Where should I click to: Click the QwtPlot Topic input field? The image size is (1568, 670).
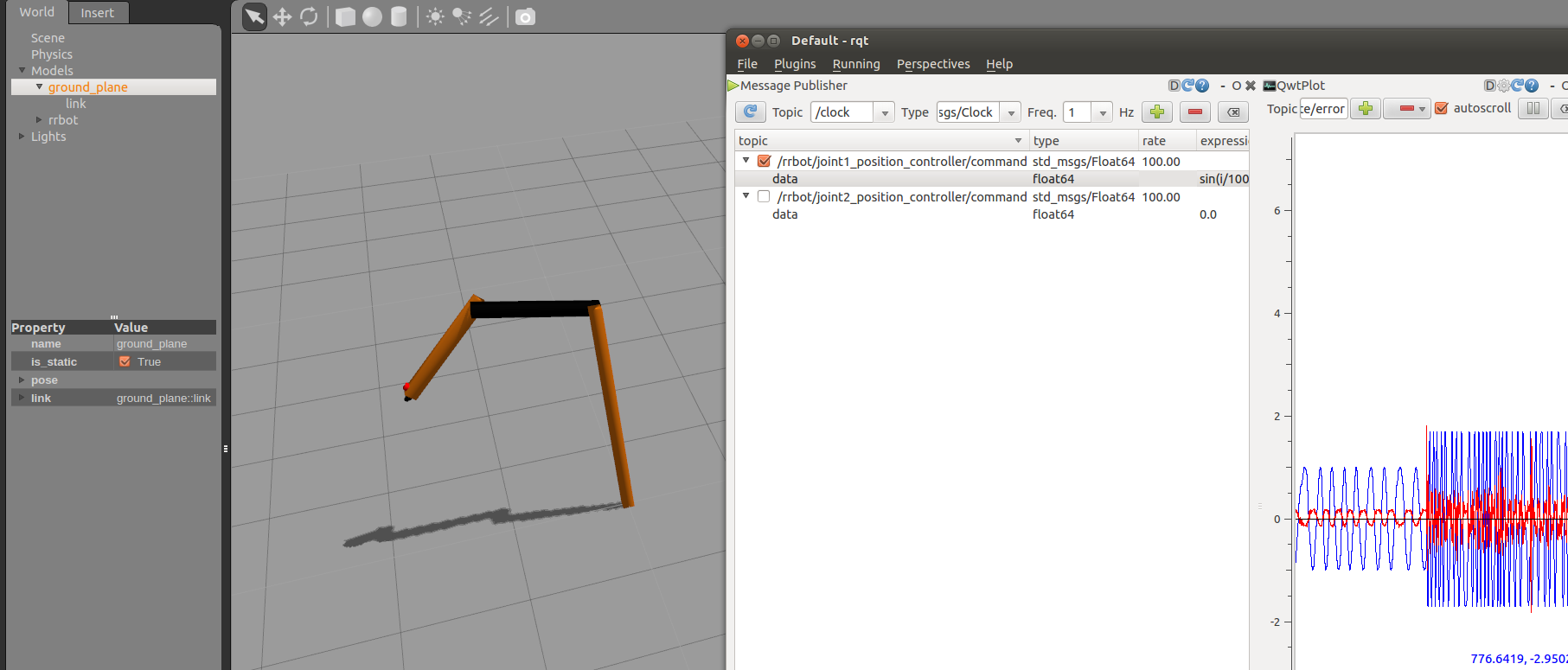pos(1323,109)
